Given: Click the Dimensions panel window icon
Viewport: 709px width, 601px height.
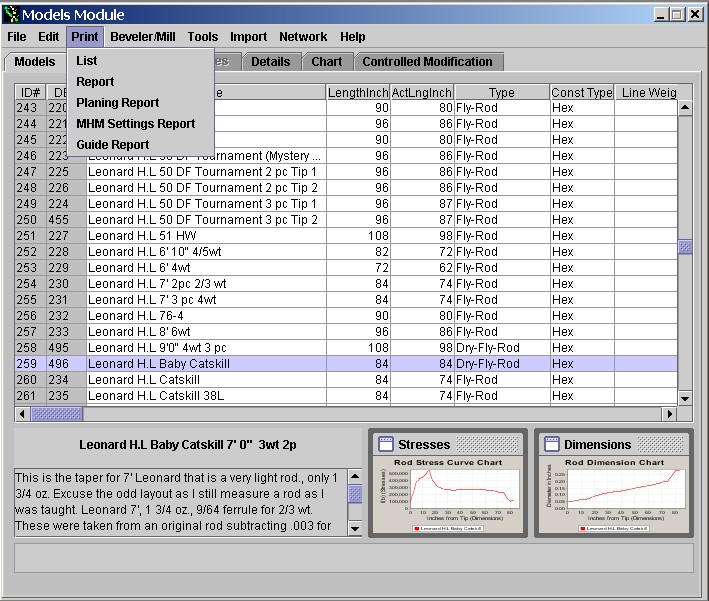Looking at the screenshot, I should (x=550, y=444).
